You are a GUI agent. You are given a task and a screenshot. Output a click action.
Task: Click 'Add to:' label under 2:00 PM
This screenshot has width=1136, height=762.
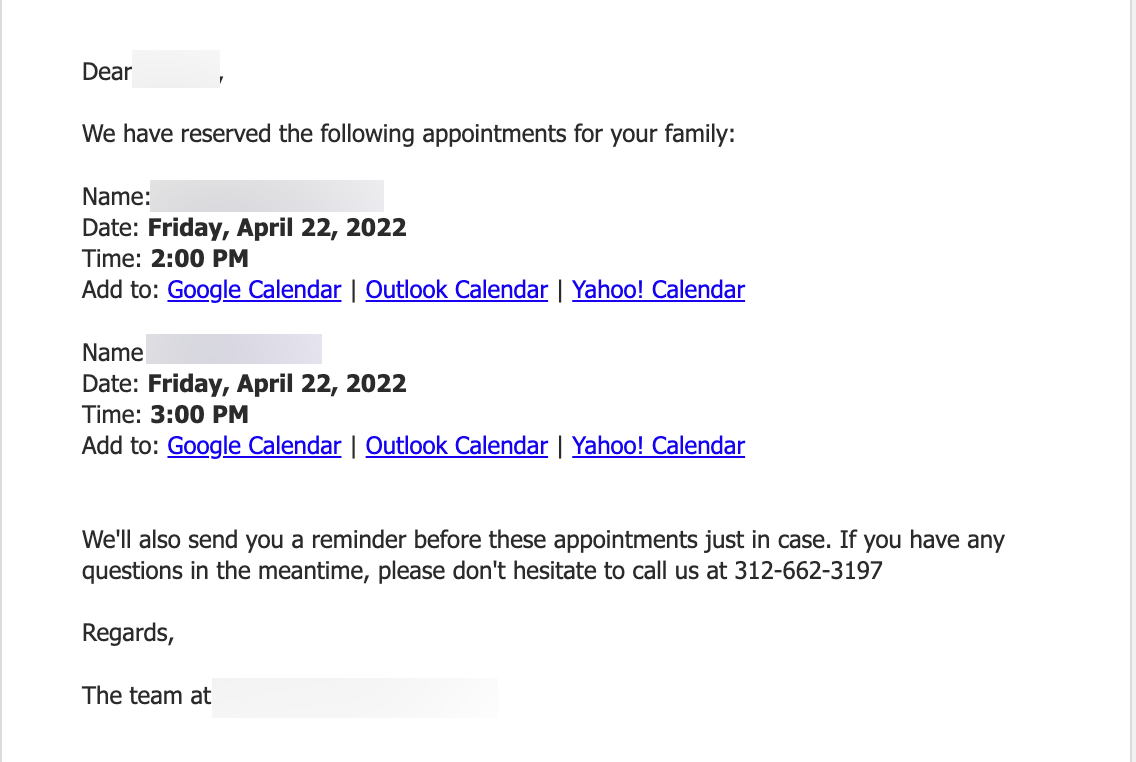point(120,290)
